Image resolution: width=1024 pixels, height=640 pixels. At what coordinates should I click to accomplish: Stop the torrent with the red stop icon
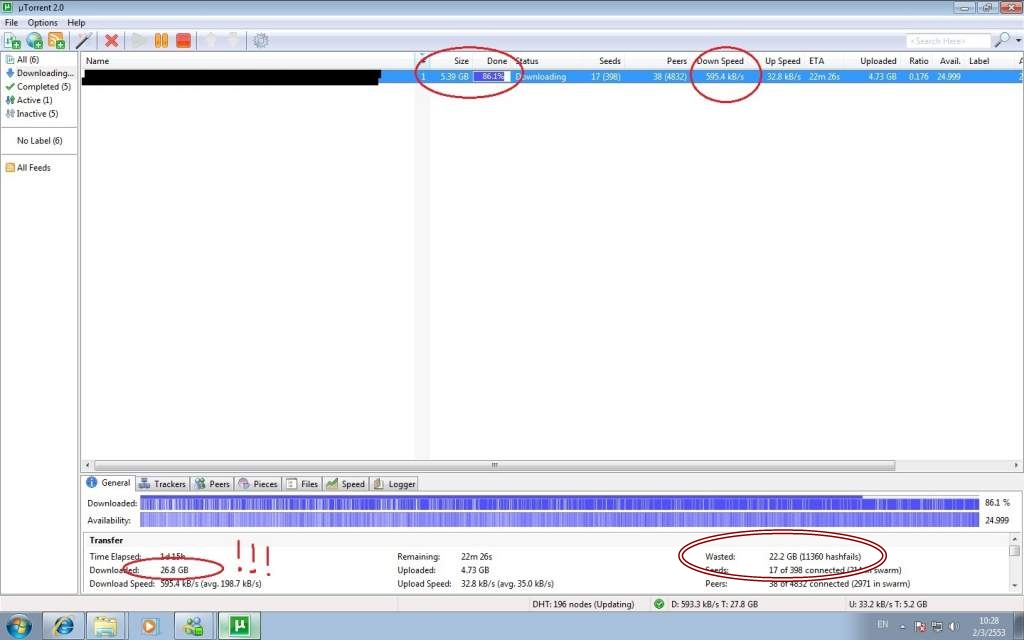(184, 40)
